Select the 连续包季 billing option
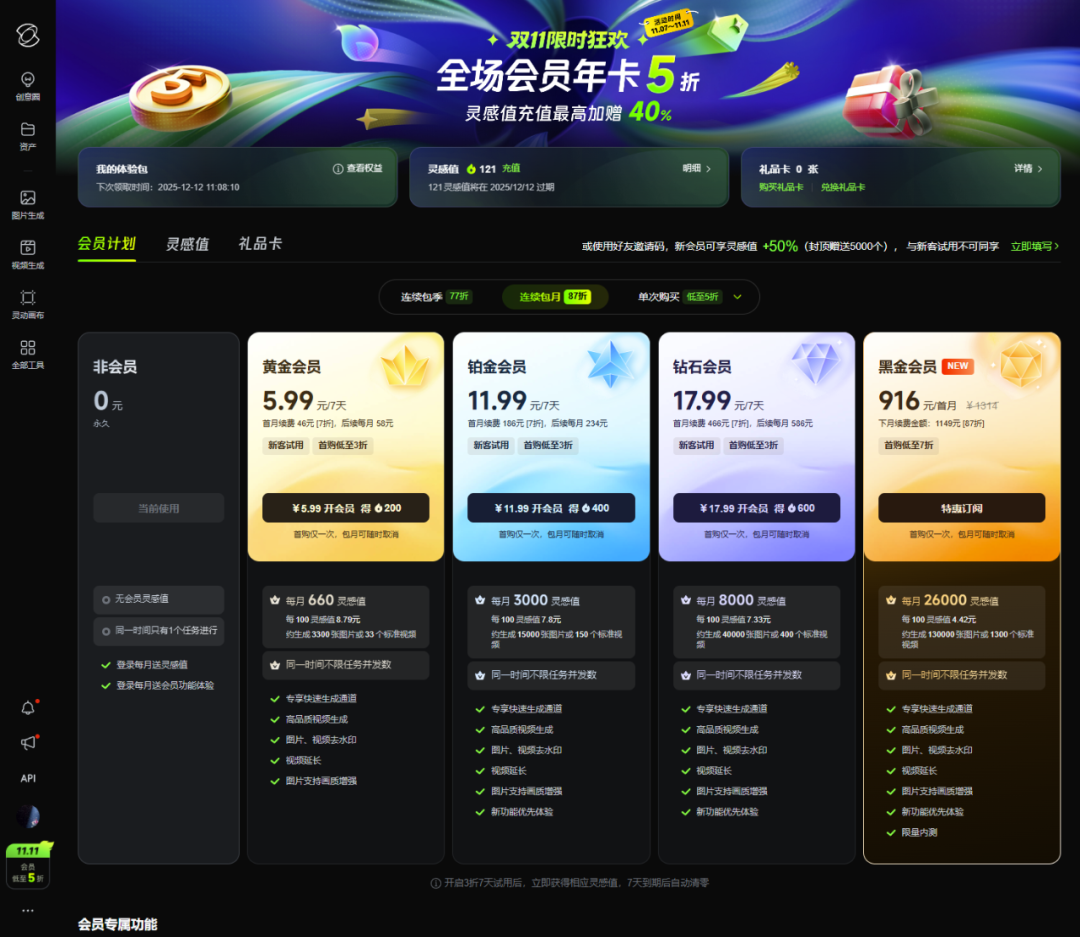This screenshot has height=937, width=1080. click(x=436, y=297)
